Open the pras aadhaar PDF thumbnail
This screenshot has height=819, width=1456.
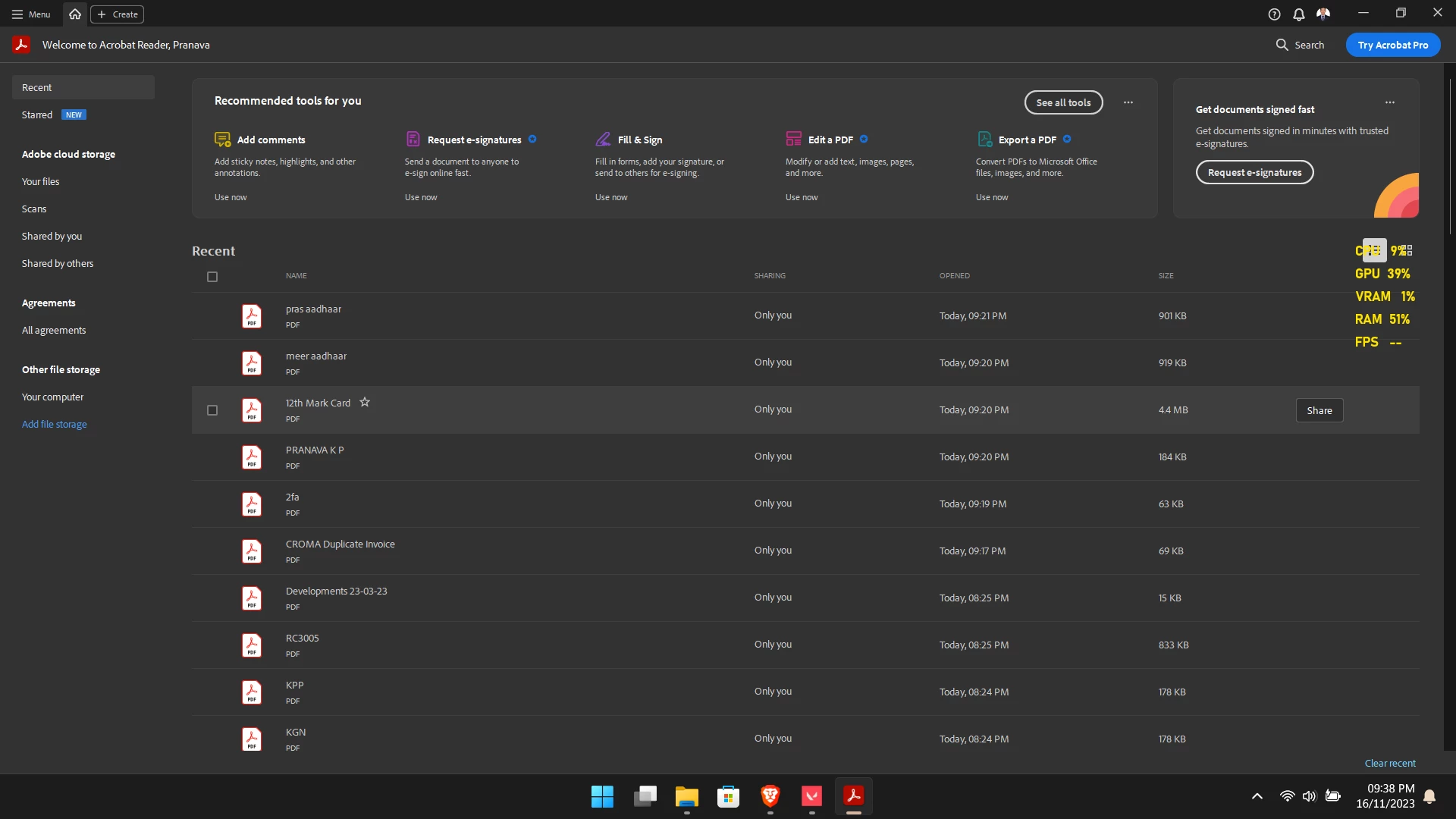[252, 316]
